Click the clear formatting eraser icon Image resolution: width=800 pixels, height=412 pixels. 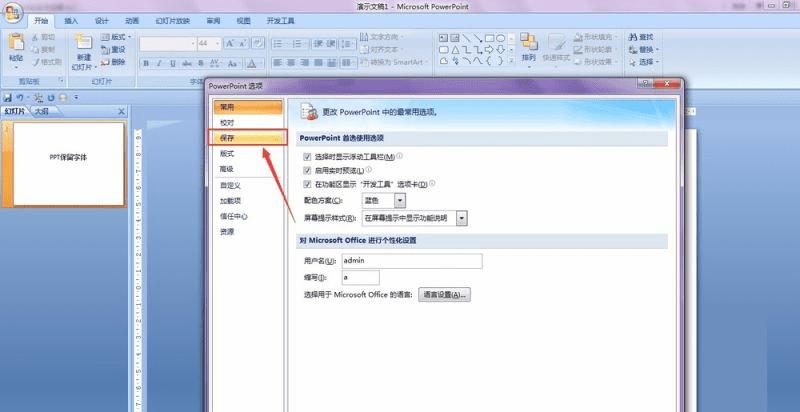pos(259,43)
